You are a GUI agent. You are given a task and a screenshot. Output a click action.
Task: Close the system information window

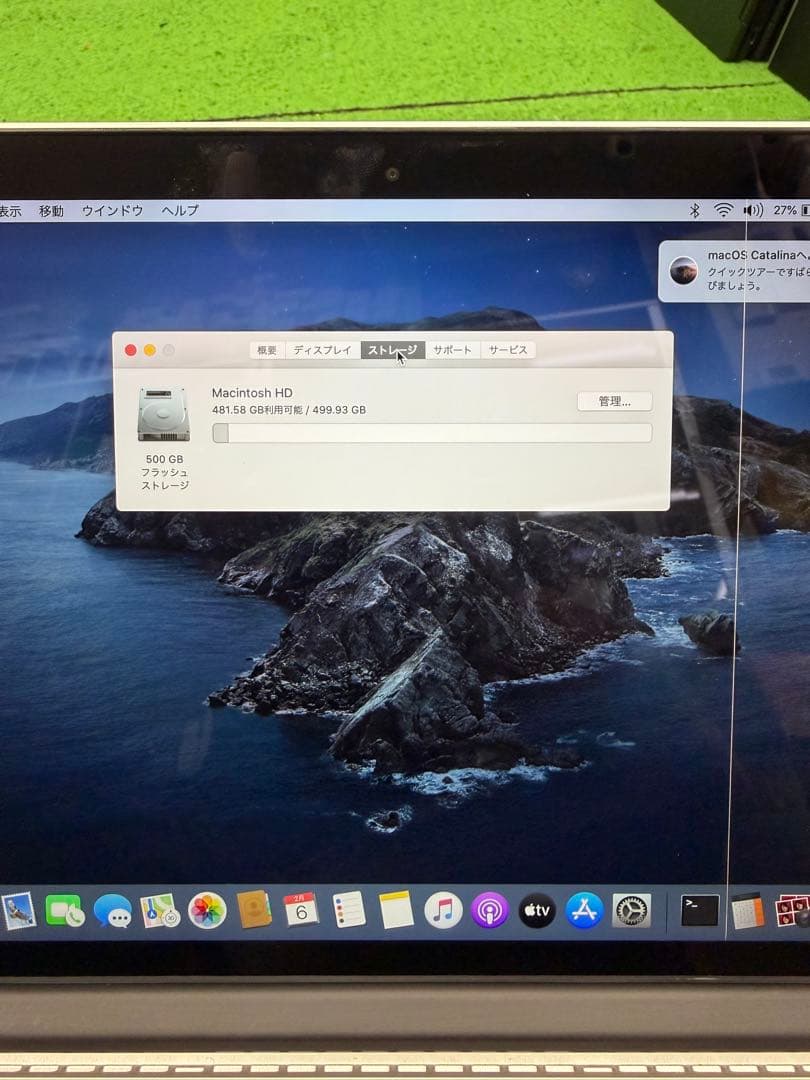(130, 351)
